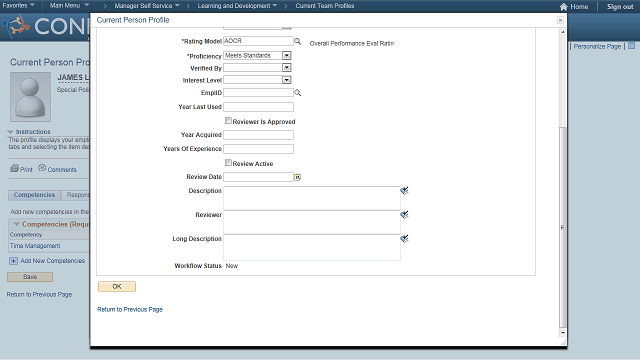This screenshot has height=360, width=640.
Task: Click the Long Description text area
Action: coord(312,247)
